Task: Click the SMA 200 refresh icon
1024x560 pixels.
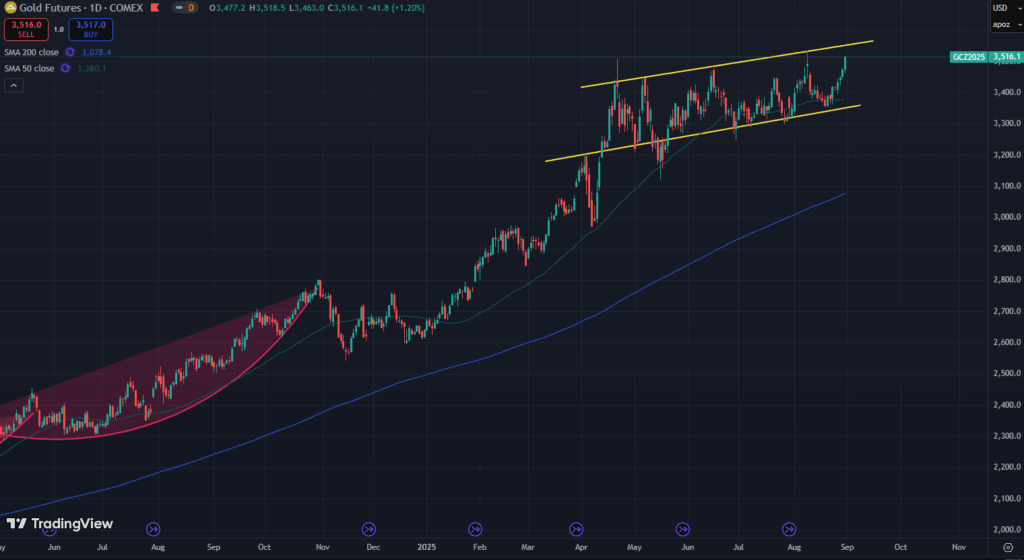Action: click(x=70, y=51)
